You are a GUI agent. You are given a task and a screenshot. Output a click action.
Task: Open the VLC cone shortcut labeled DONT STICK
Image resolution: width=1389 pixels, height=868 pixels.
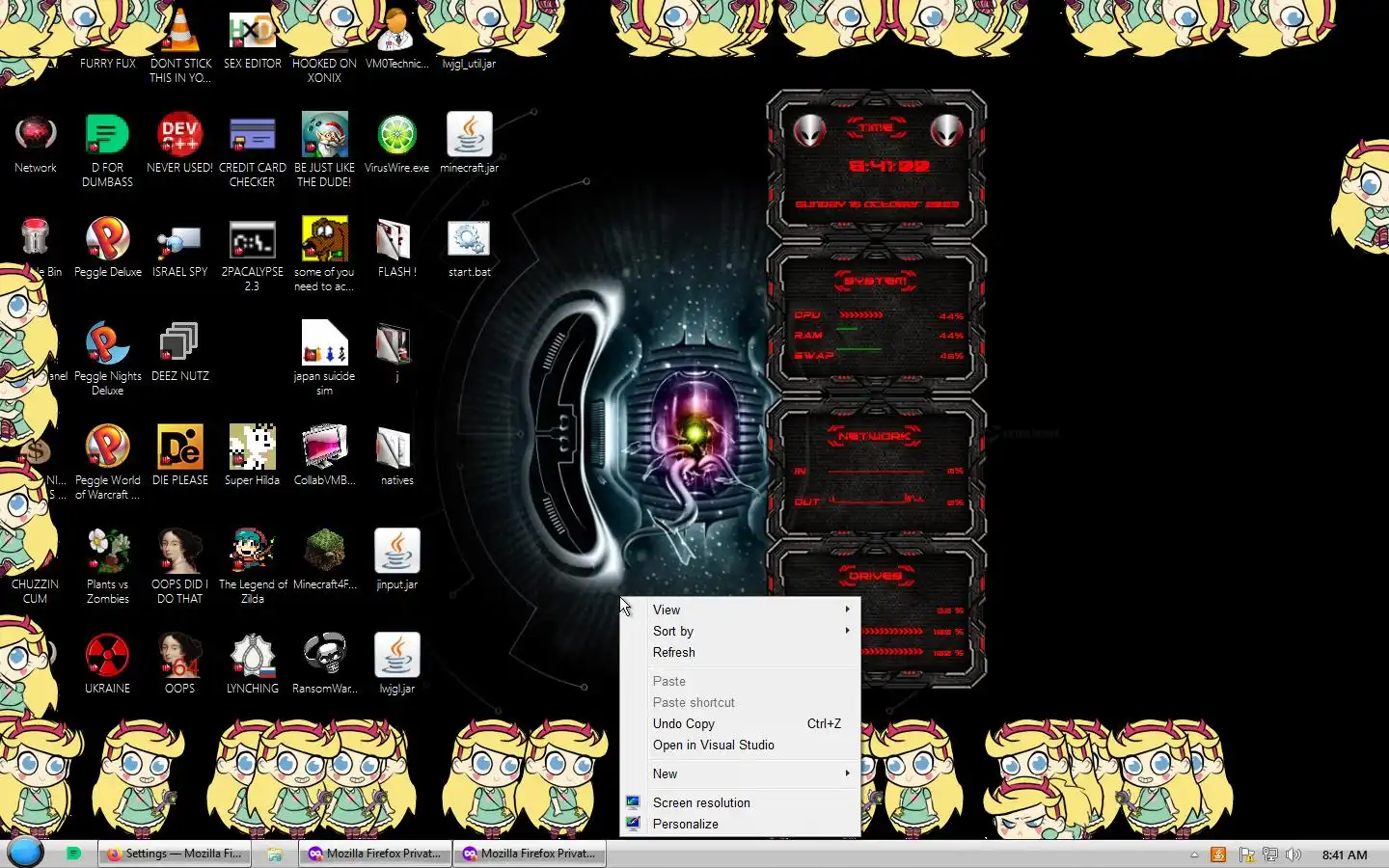tap(180, 31)
